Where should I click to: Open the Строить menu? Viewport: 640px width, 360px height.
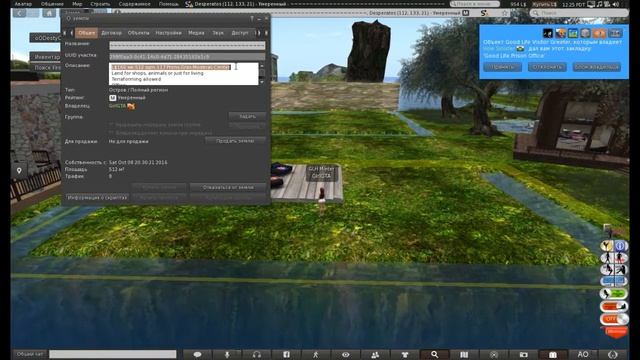click(100, 4)
